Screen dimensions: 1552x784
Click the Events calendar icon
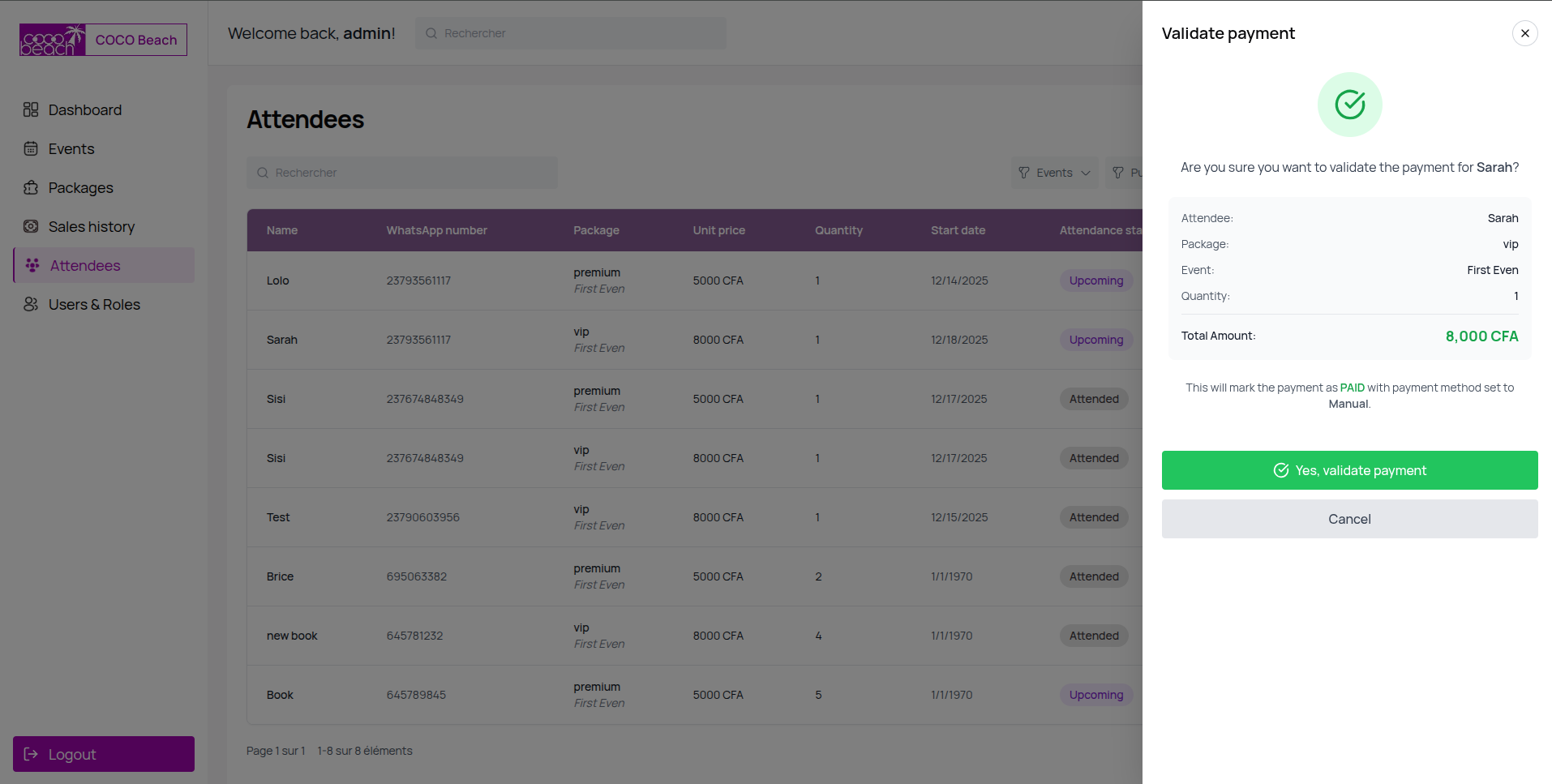pos(31,148)
